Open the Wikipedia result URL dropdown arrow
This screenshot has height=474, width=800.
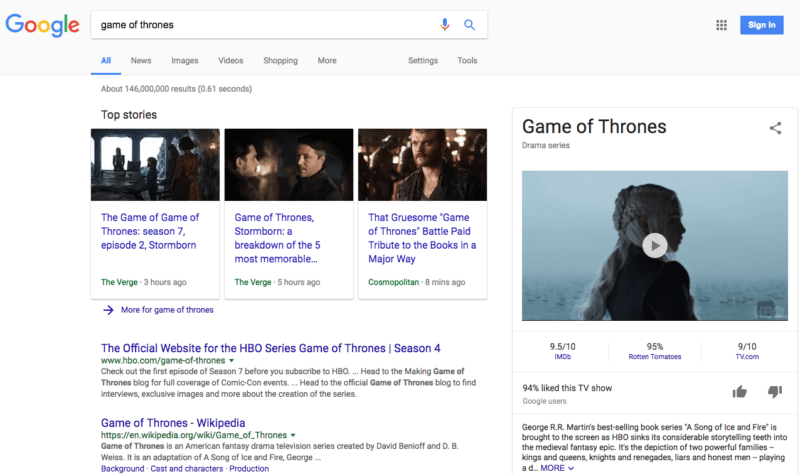[293, 435]
